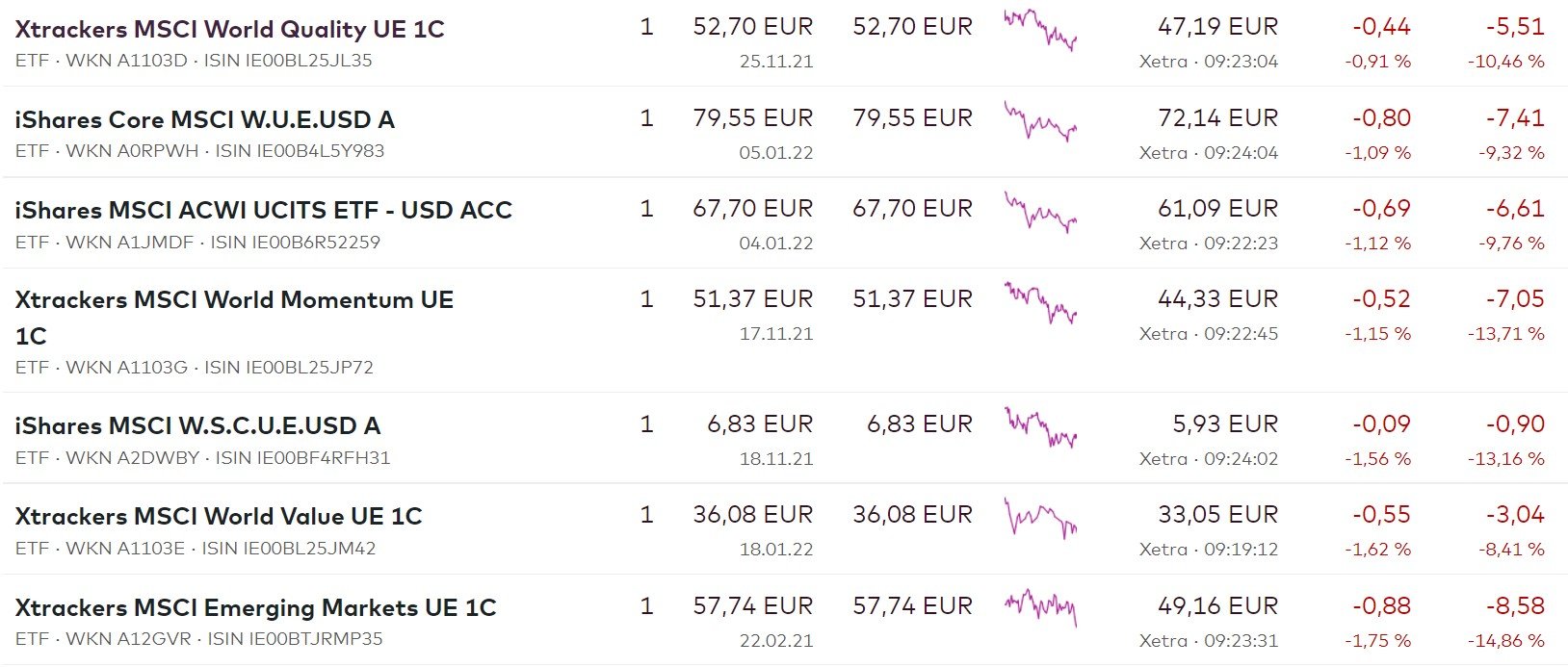
Task: Open Xtrackers MSCI World Quality UE 1C
Action: (x=229, y=29)
